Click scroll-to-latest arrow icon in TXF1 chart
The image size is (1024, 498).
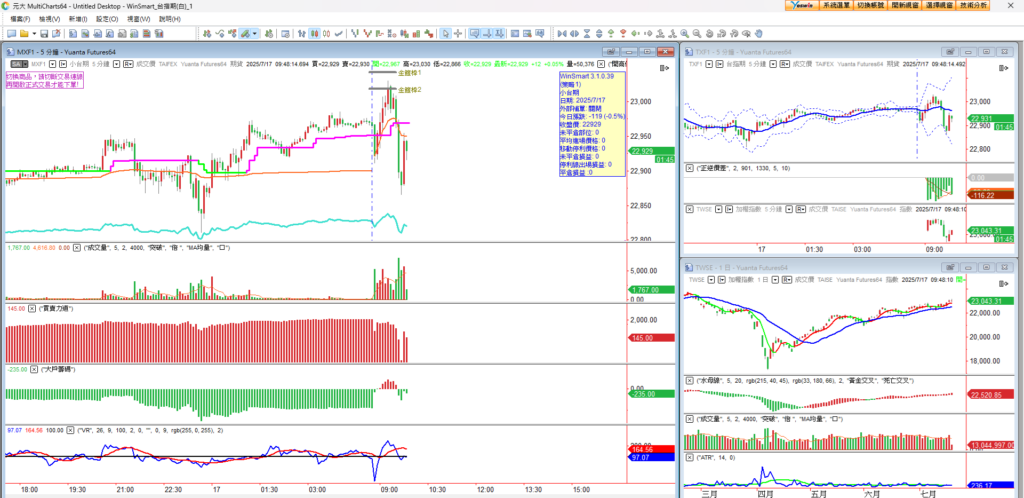click(1002, 67)
